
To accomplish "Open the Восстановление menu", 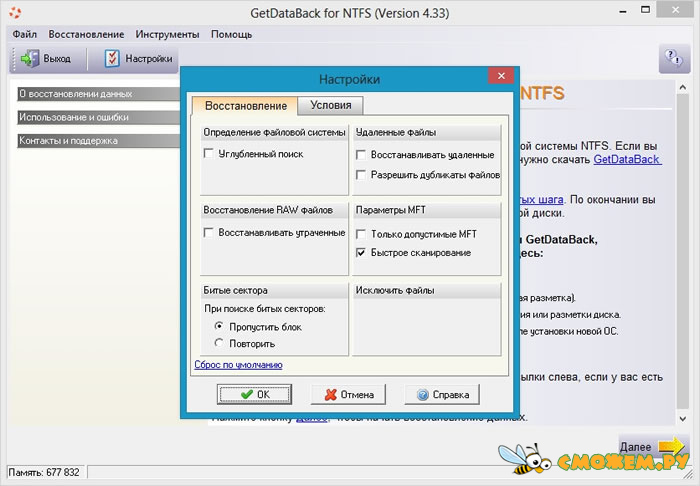I will click(86, 34).
